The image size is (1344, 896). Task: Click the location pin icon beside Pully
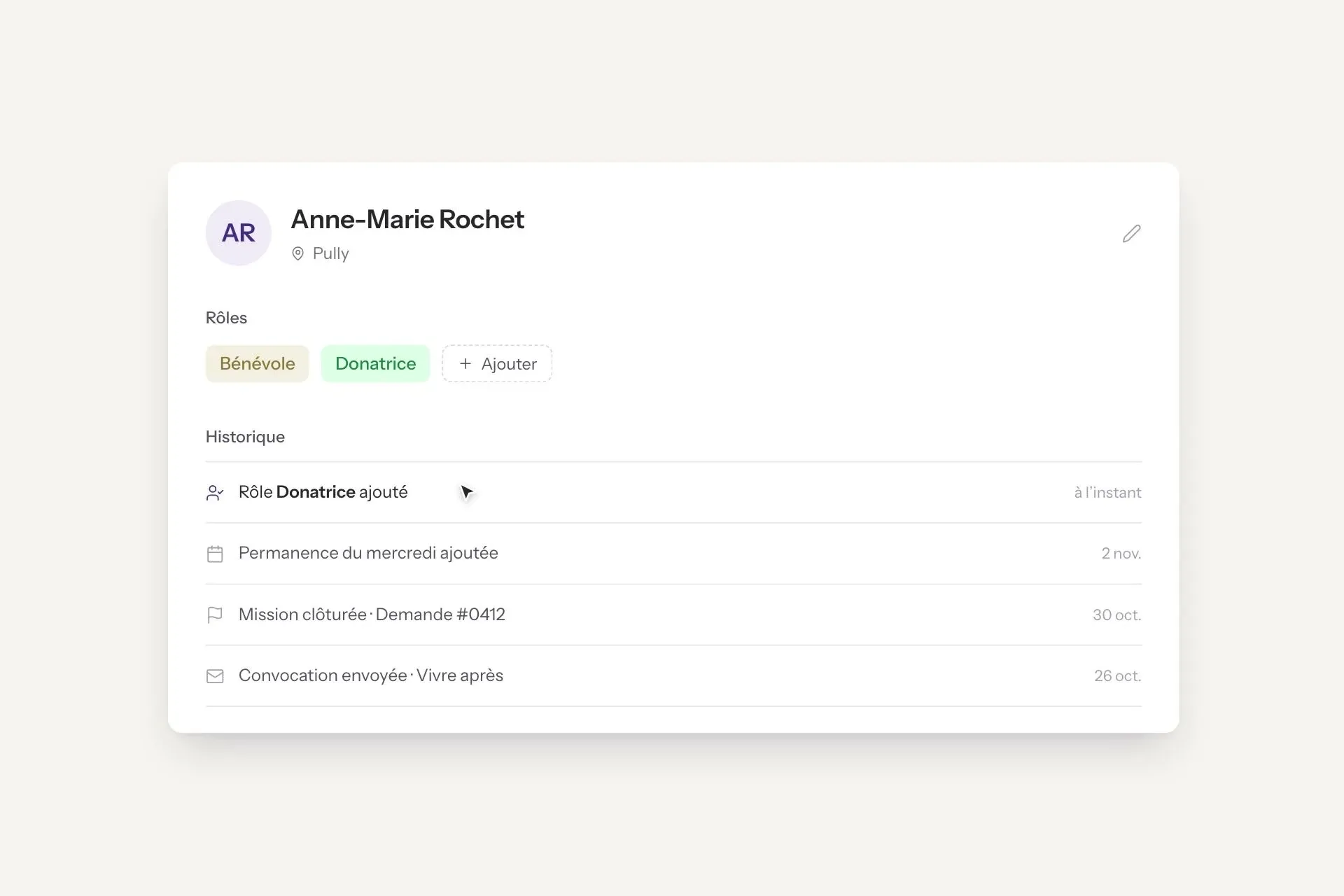297,253
